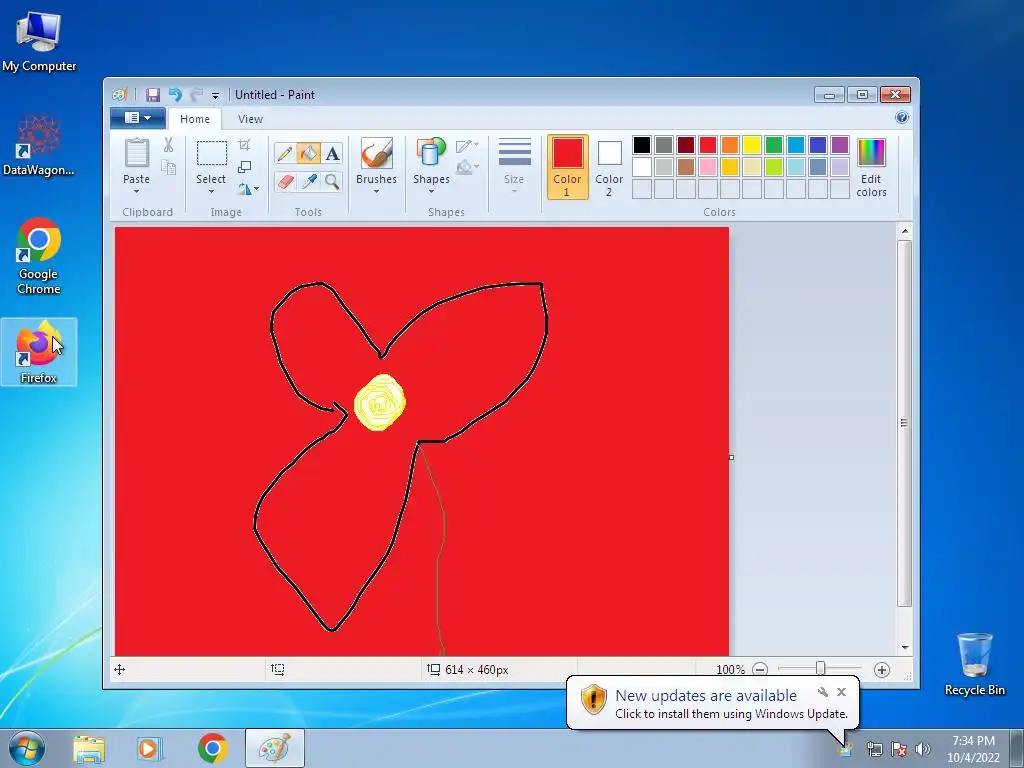Screen dimensions: 1024x768
Task: Select the Pencil tool
Action: [x=285, y=153]
